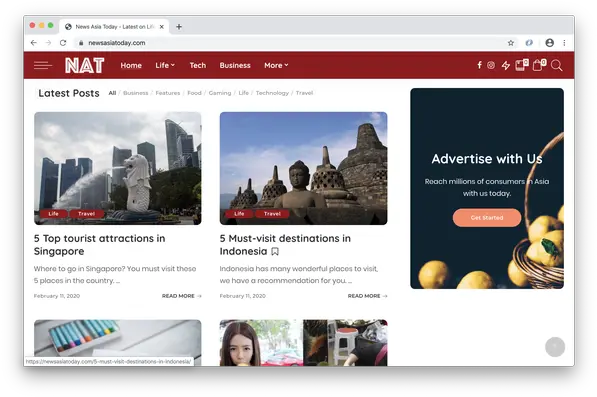Click Read More on the Singapore article
The height and width of the screenshot is (397, 597).
tap(182, 296)
